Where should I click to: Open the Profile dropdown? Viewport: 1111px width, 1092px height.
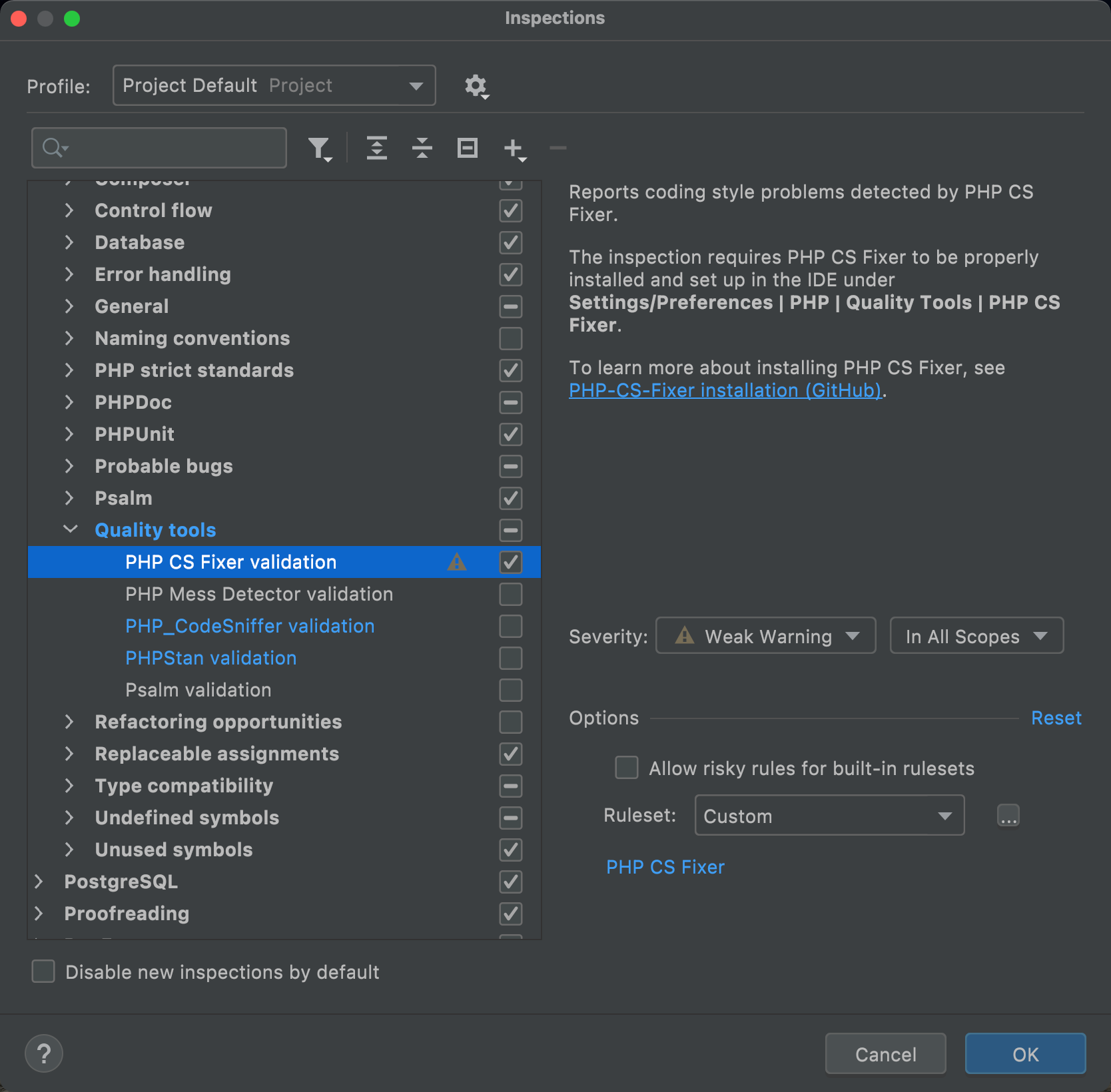pyautogui.click(x=274, y=85)
